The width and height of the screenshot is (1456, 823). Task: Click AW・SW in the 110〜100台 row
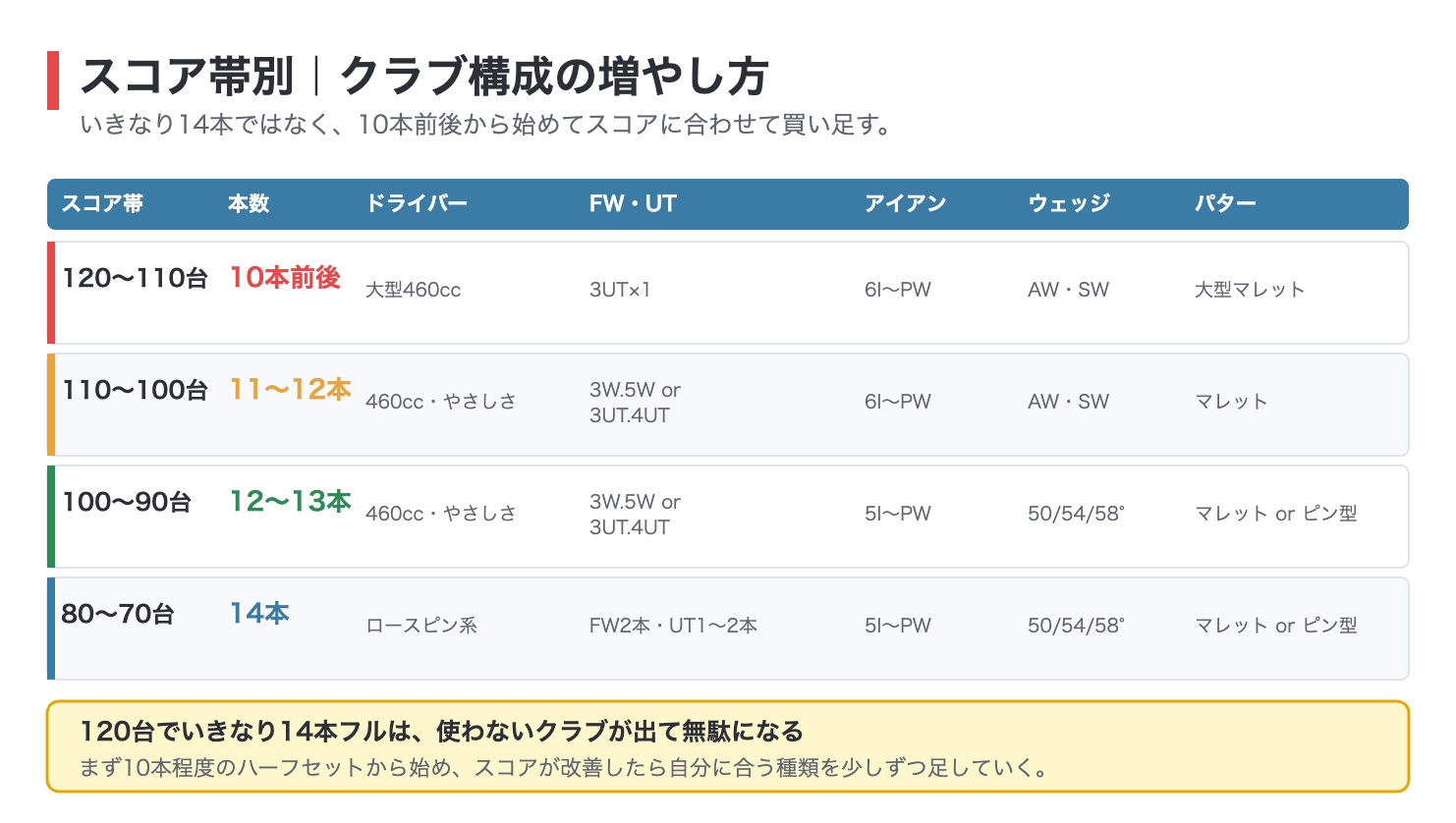tap(1068, 402)
